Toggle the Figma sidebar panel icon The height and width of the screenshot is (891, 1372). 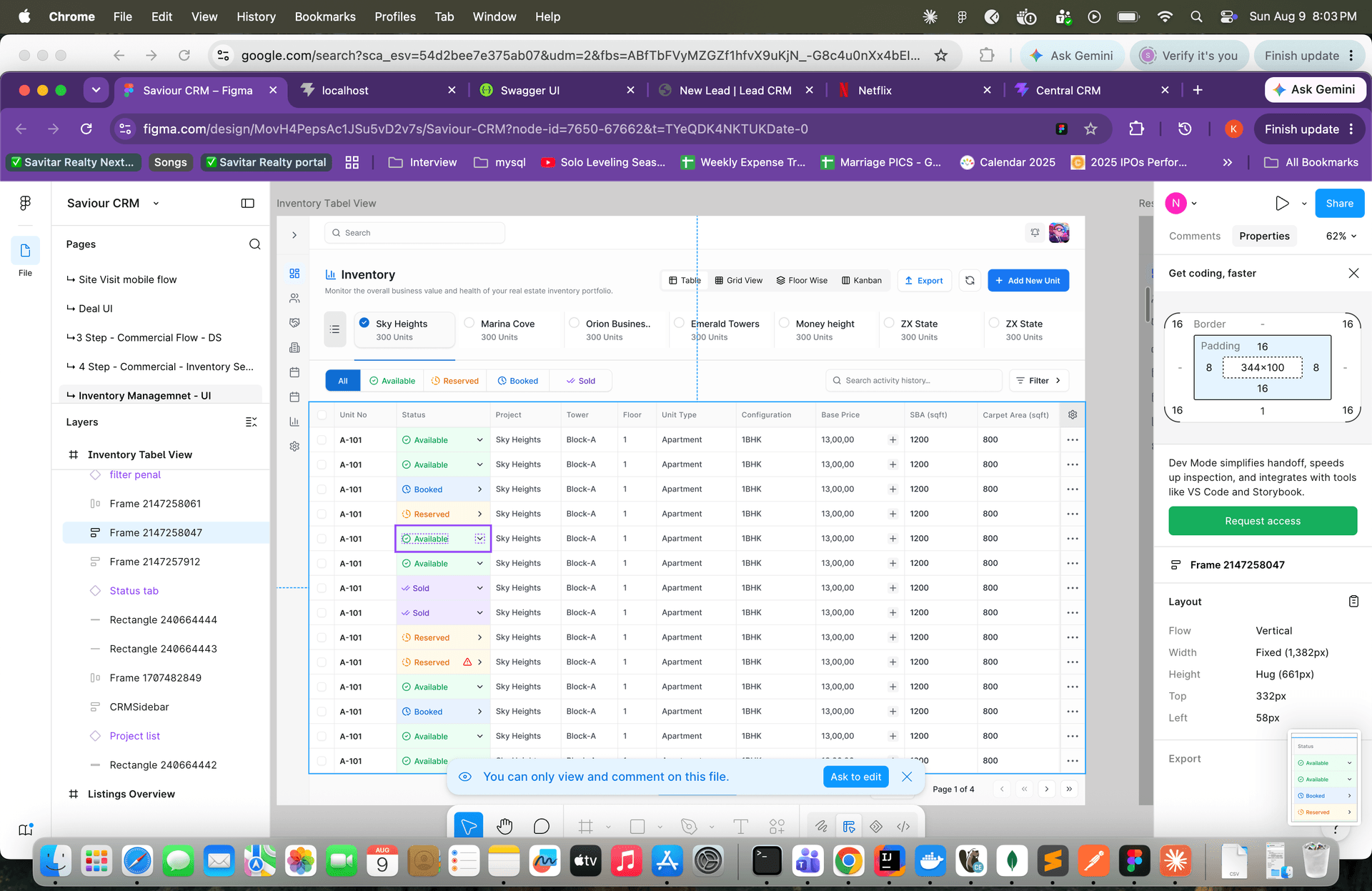[x=248, y=204]
